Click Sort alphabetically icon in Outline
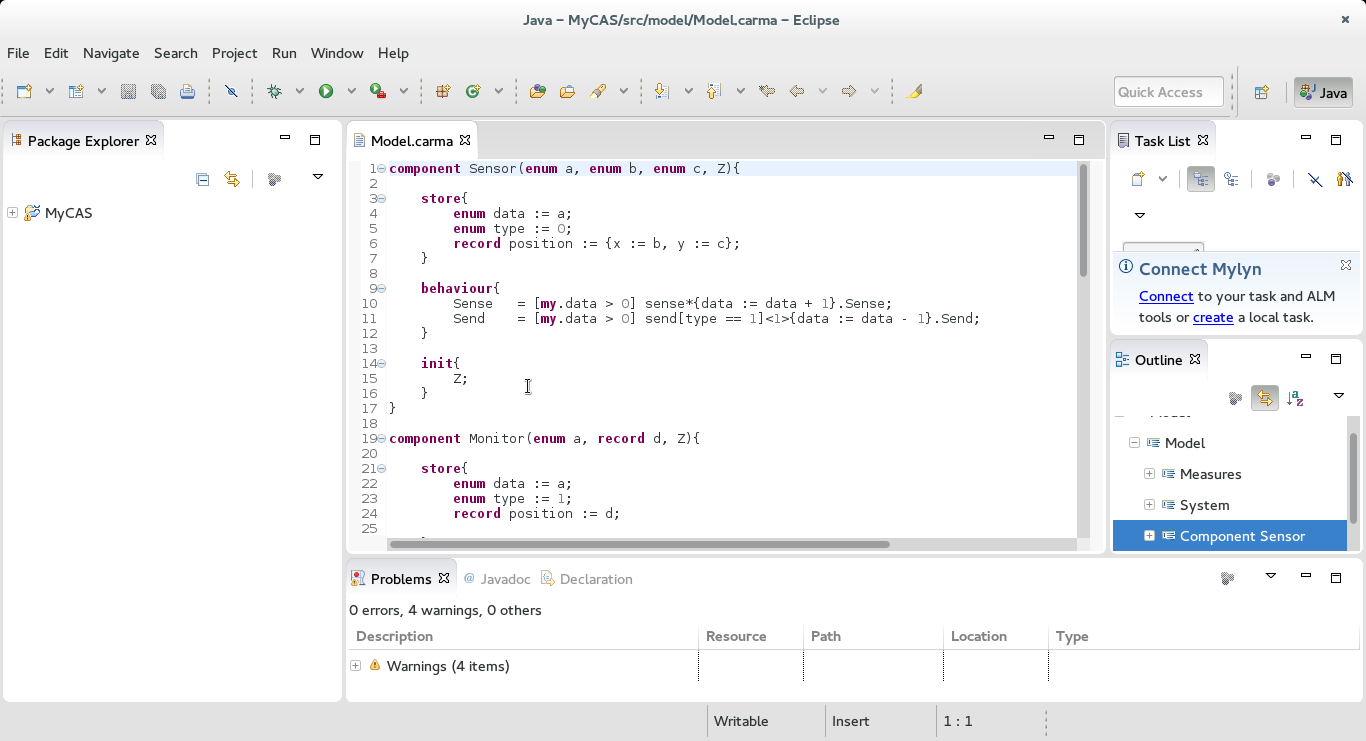The height and width of the screenshot is (741, 1366). click(1295, 398)
